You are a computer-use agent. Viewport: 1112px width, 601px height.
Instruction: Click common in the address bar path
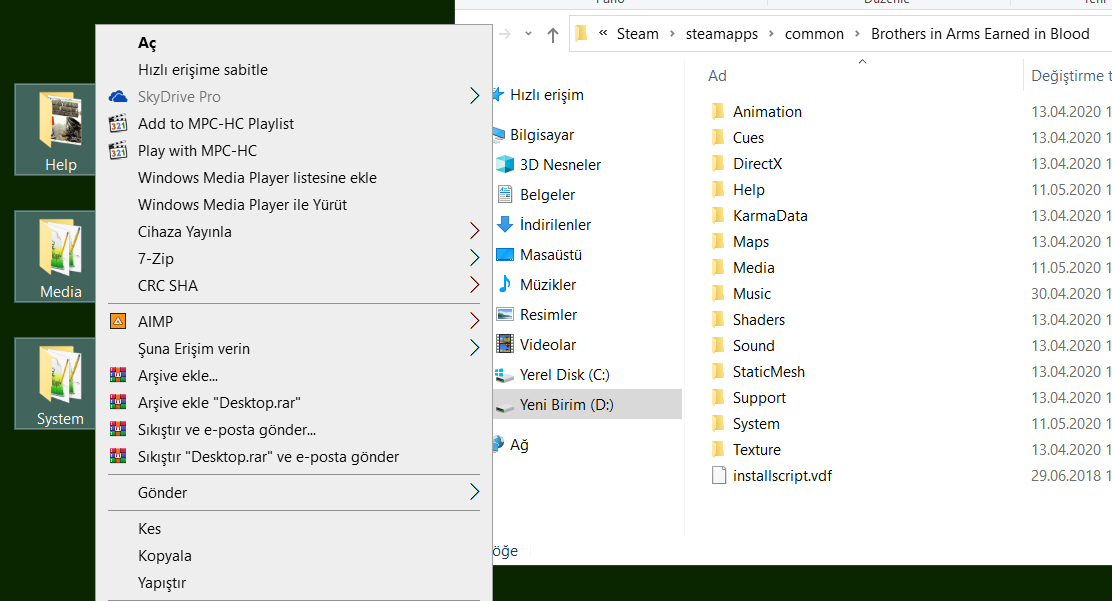[814, 34]
